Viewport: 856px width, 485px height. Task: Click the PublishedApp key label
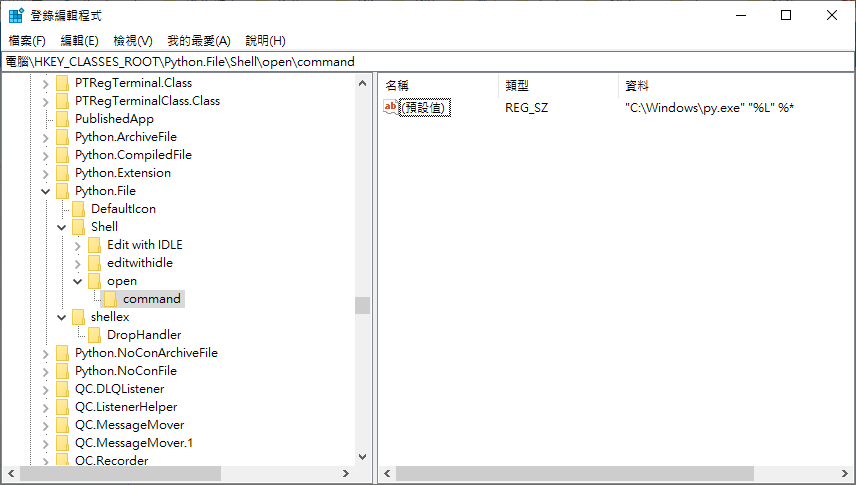[115, 119]
